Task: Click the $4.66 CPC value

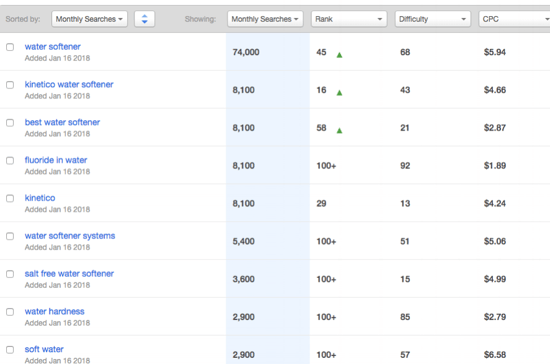Action: pyautogui.click(x=495, y=90)
